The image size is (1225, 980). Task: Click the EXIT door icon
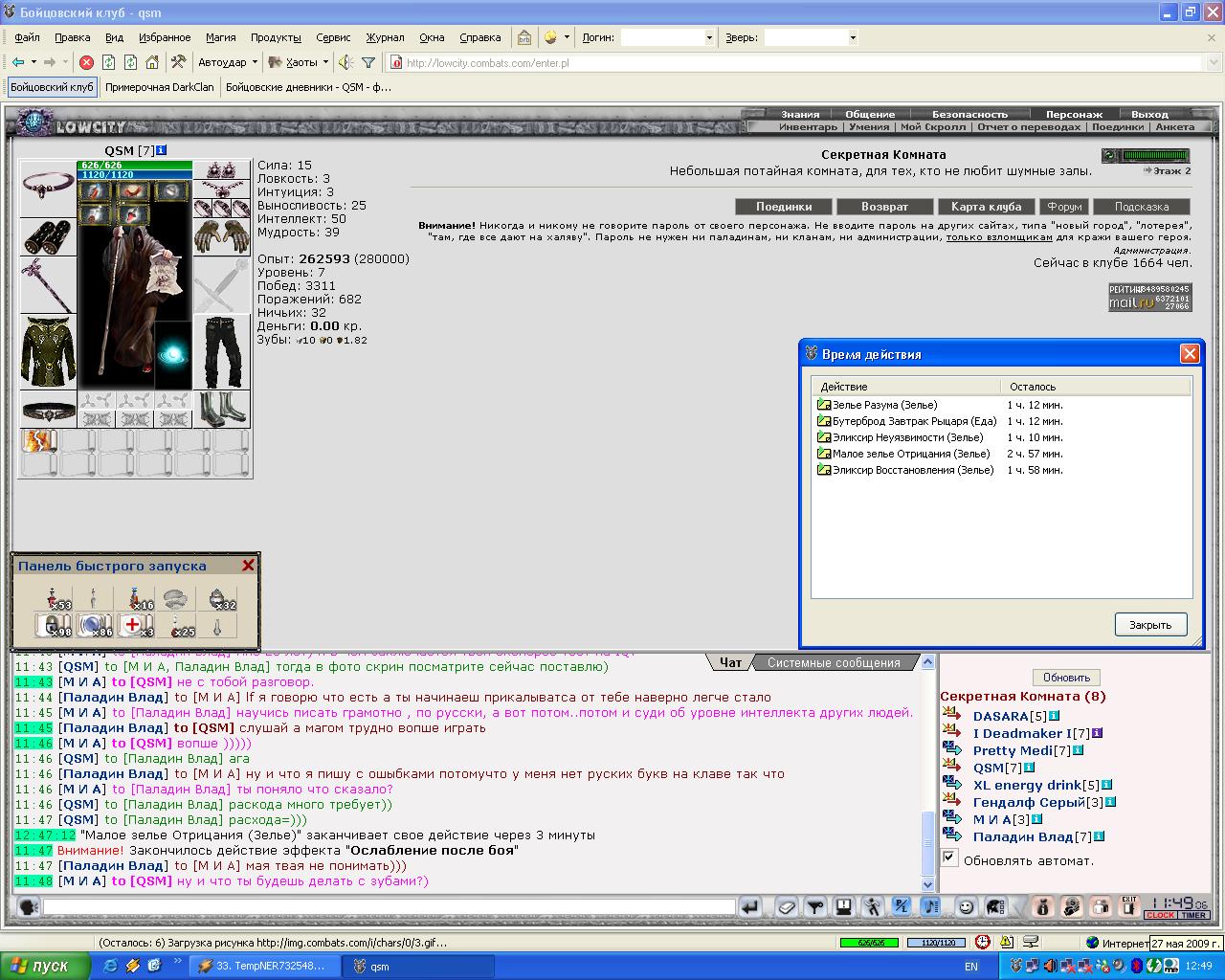point(1129,905)
